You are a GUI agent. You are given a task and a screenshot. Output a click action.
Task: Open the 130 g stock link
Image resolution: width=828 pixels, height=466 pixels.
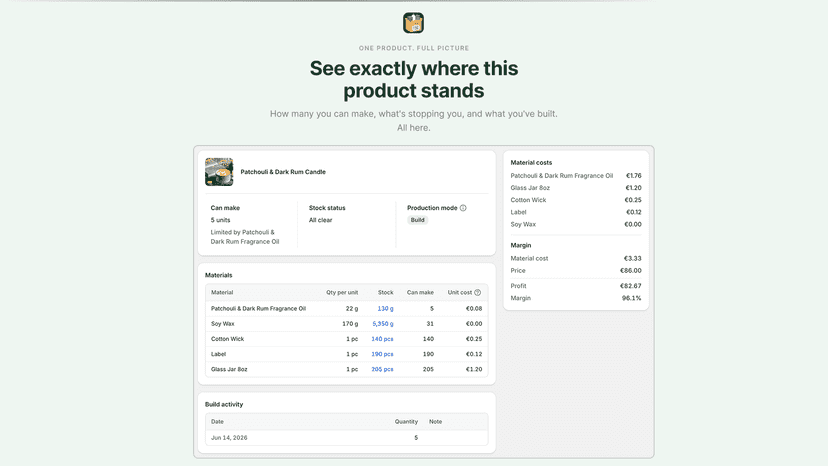tap(385, 309)
